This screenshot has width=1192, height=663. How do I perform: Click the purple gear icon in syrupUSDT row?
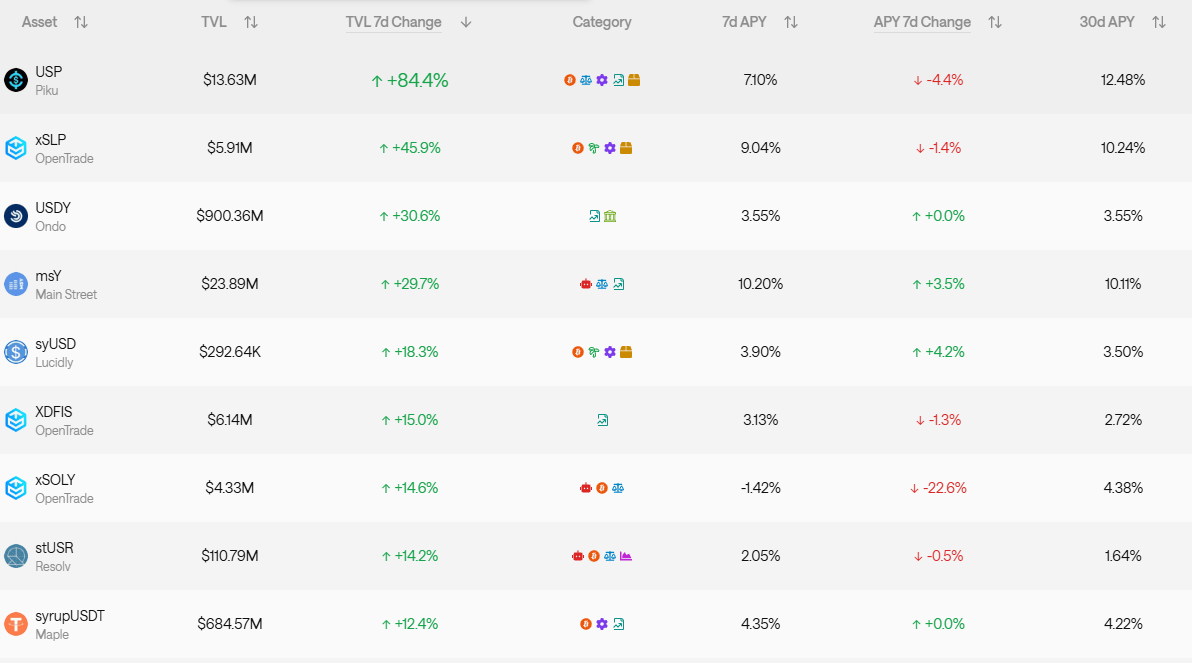(602, 624)
